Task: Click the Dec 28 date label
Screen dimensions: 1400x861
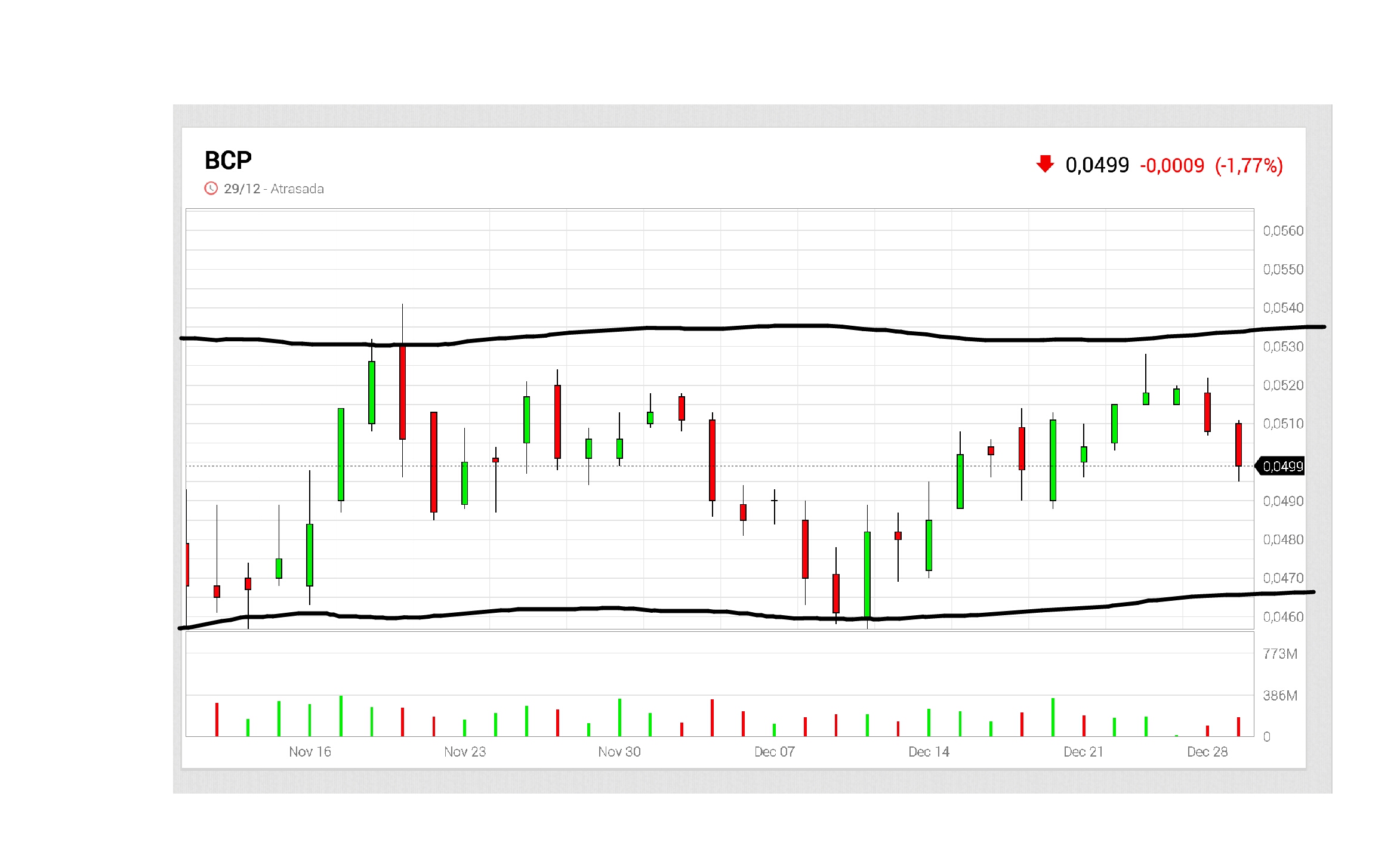Action: (x=1207, y=752)
